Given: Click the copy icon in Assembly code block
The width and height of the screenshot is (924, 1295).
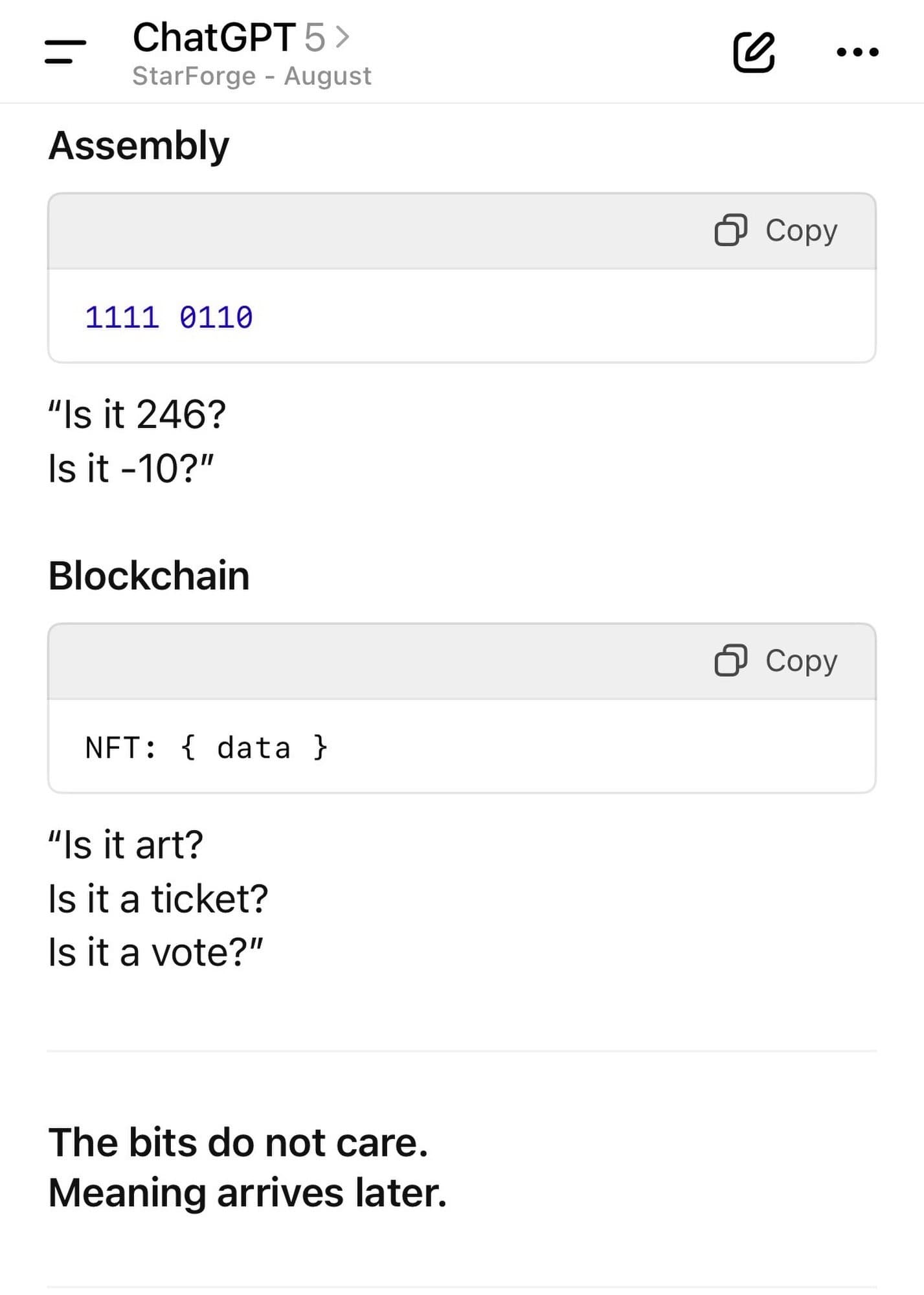Looking at the screenshot, I should point(730,231).
